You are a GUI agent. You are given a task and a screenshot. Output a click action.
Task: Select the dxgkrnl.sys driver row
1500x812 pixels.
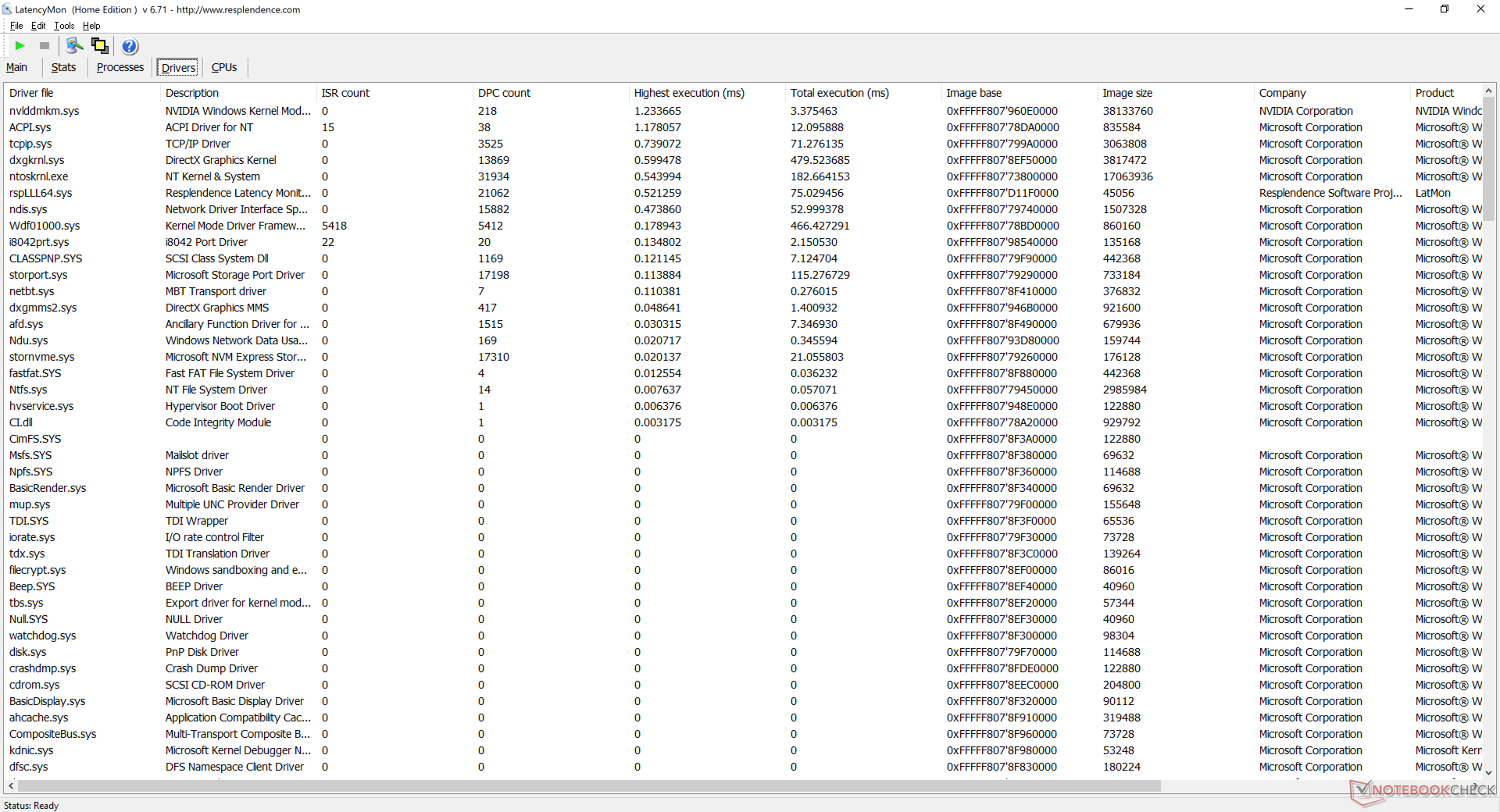pos(37,160)
